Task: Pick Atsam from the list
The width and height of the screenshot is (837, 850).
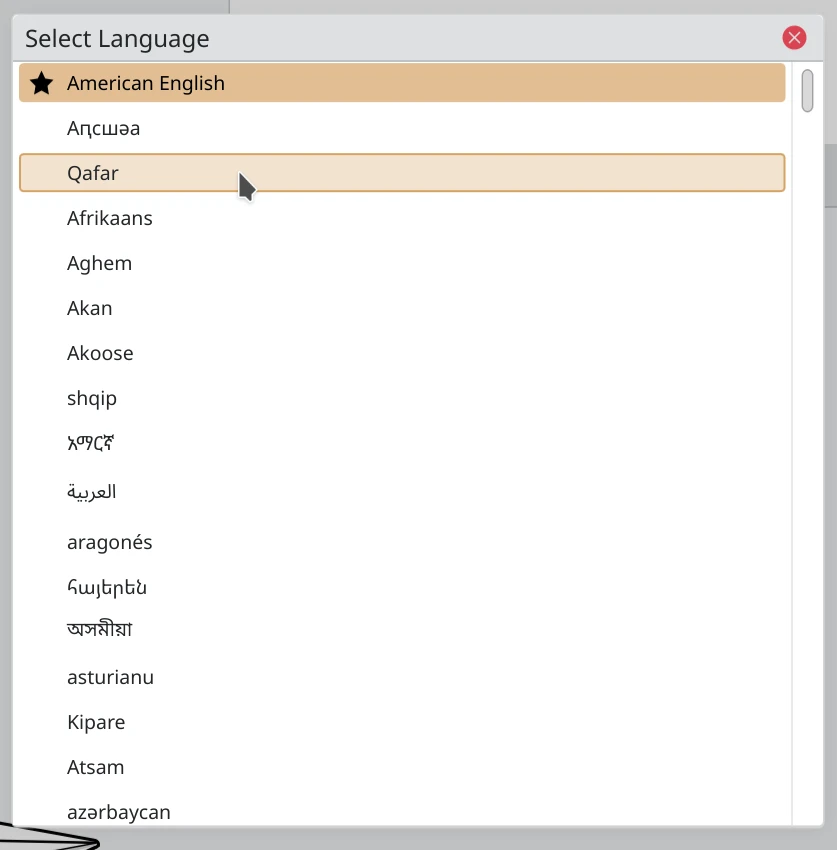Action: point(402,768)
